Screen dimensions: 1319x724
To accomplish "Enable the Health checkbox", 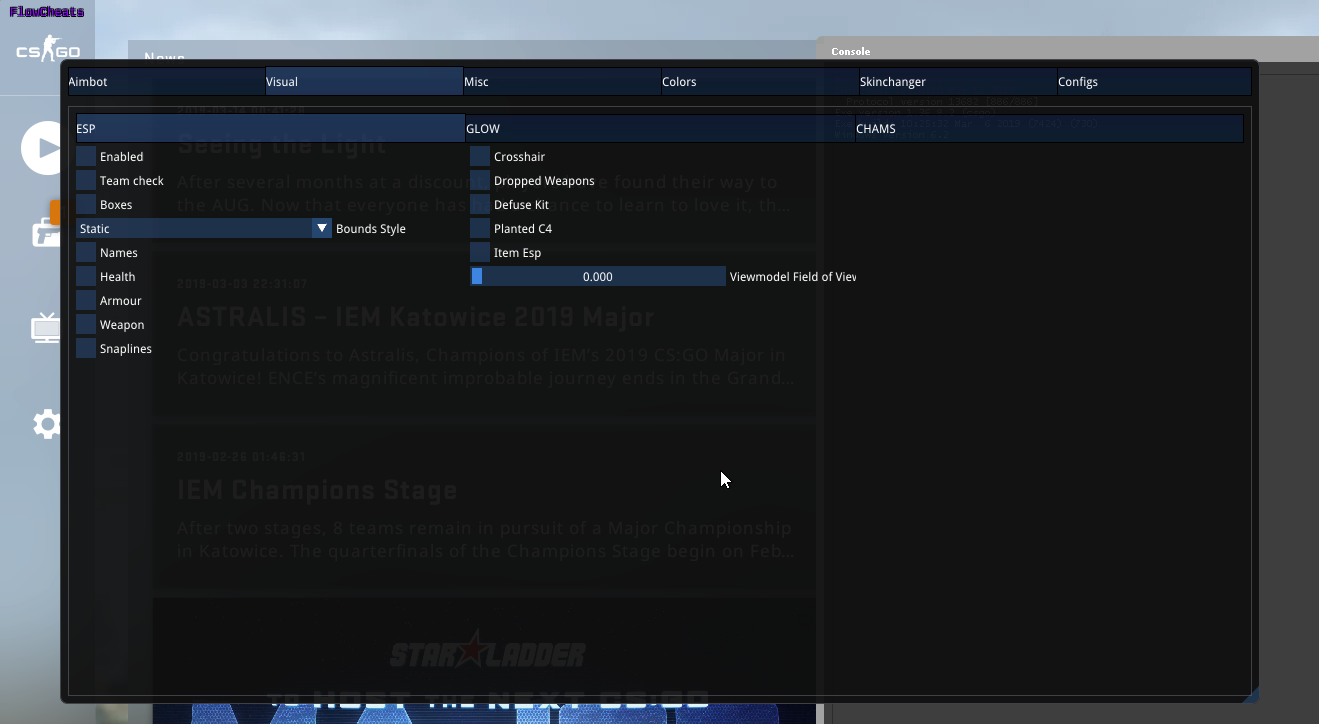I will pyautogui.click(x=86, y=277).
